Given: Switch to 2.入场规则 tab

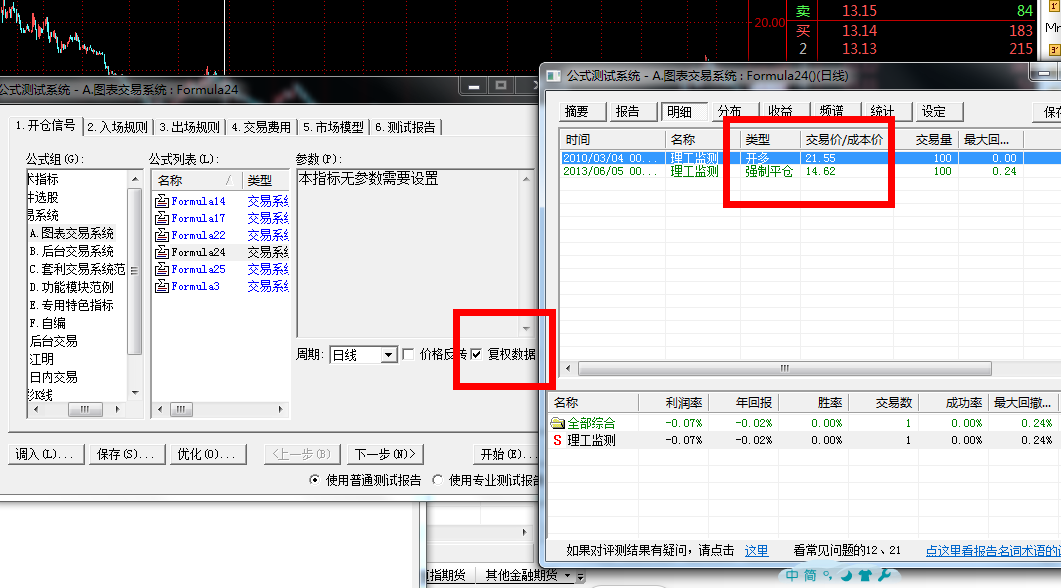Looking at the screenshot, I should coord(118,127).
